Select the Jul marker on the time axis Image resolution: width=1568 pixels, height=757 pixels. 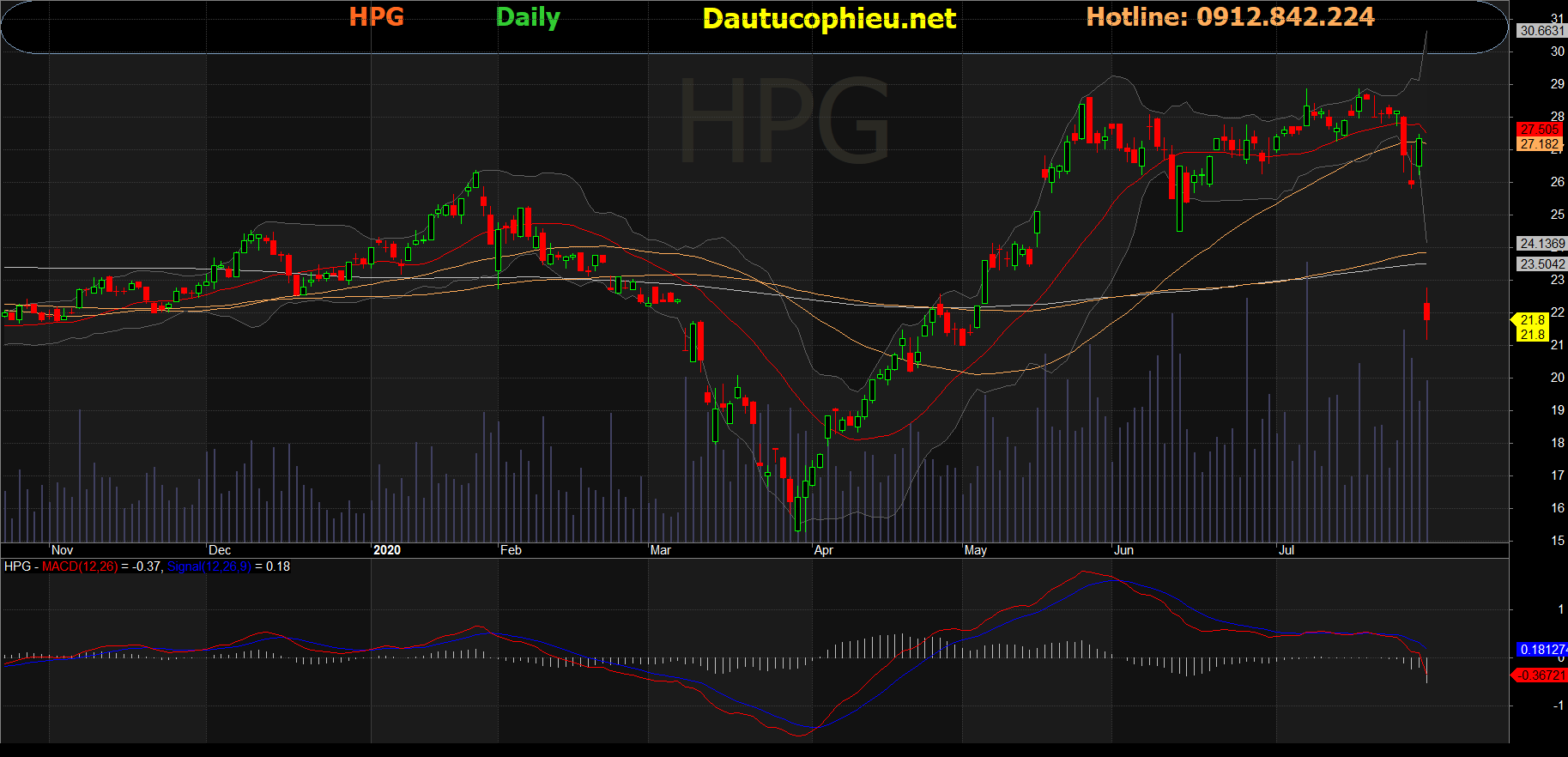pyautogui.click(x=1286, y=550)
